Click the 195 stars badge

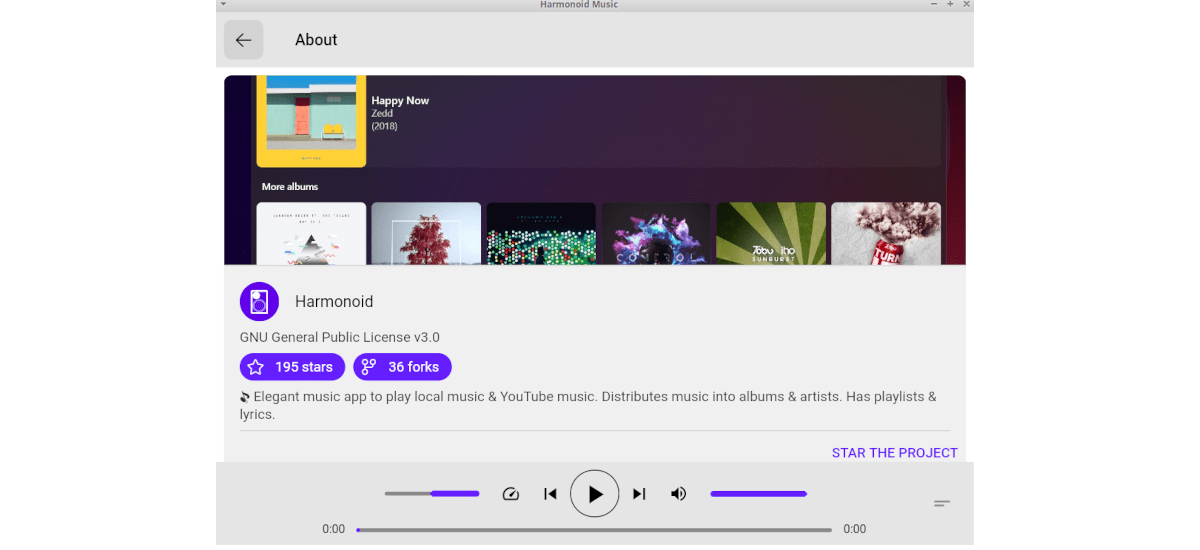pos(292,367)
